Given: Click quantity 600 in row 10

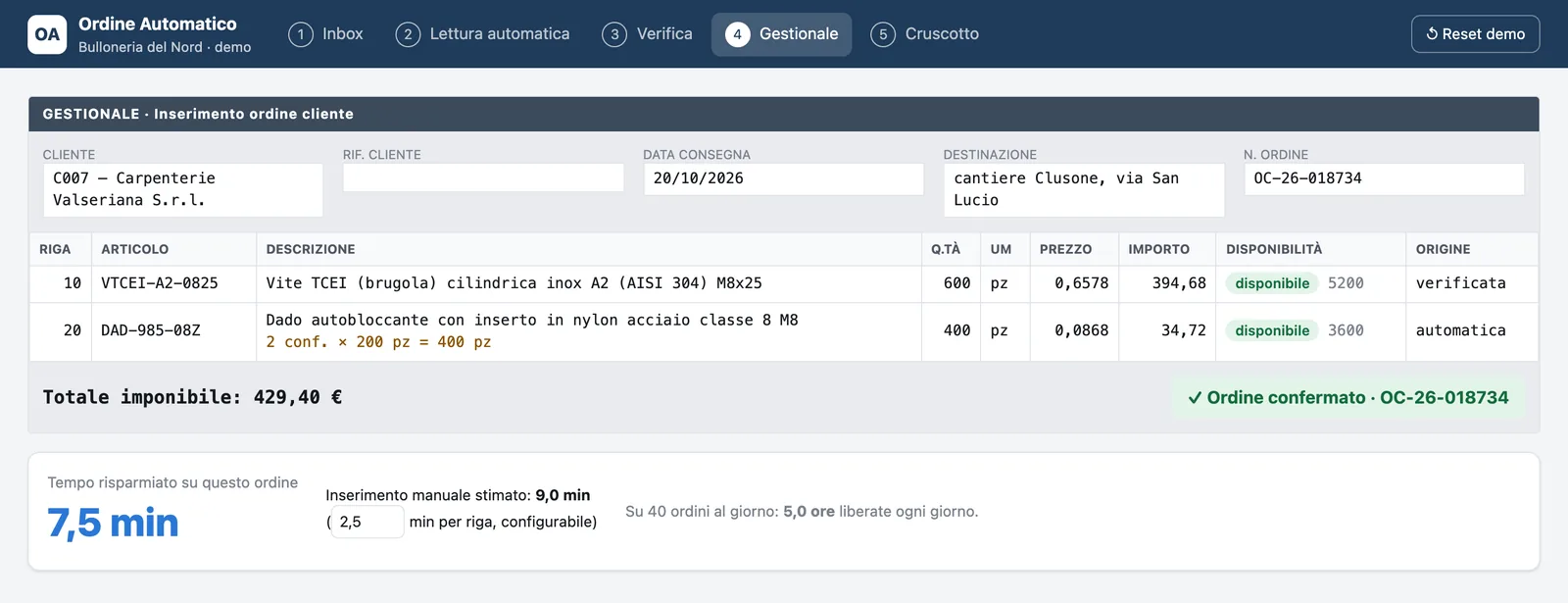Looking at the screenshot, I should 957,283.
